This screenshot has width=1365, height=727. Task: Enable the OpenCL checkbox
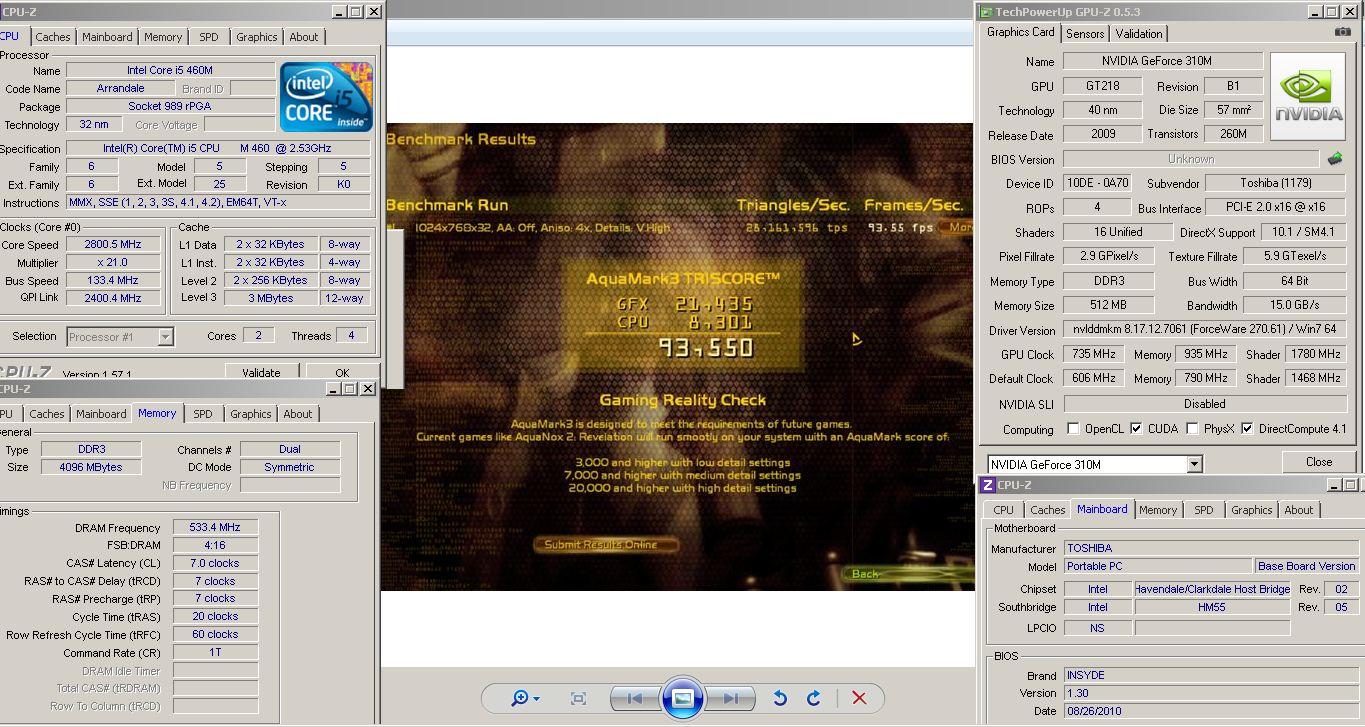point(1073,429)
